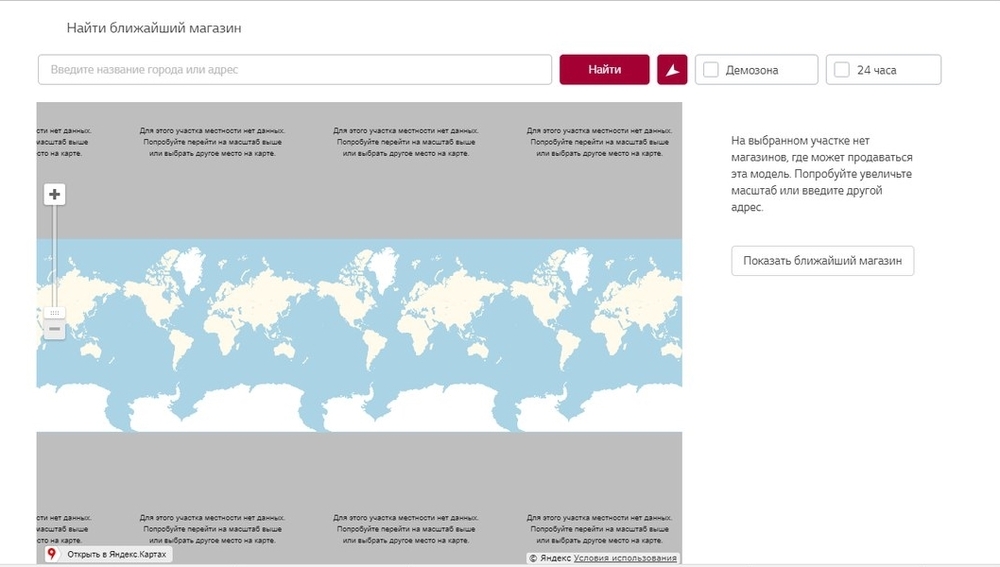Click the 24 часа filter label

(x=877, y=70)
